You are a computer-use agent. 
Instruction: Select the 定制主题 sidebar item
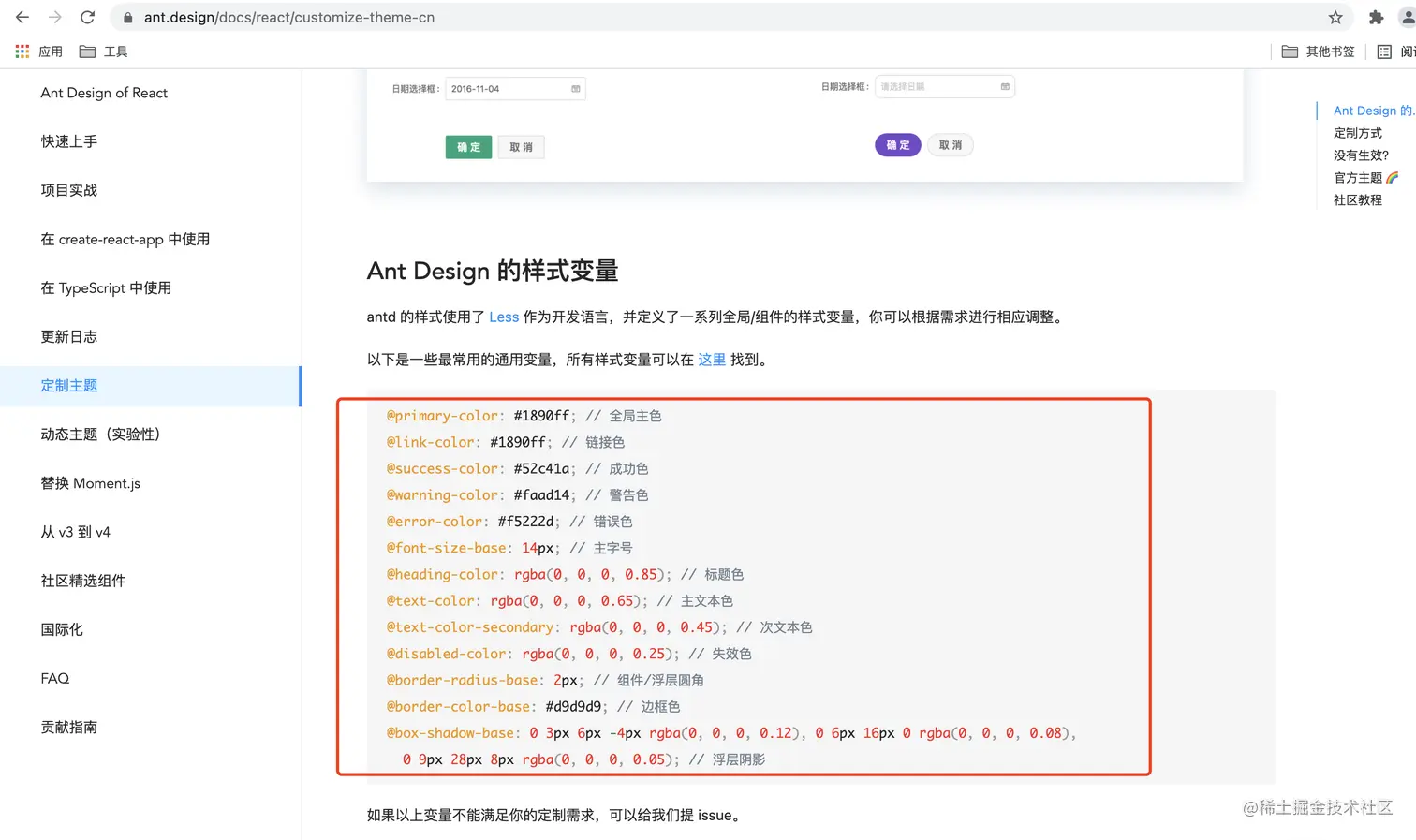[x=151, y=386]
